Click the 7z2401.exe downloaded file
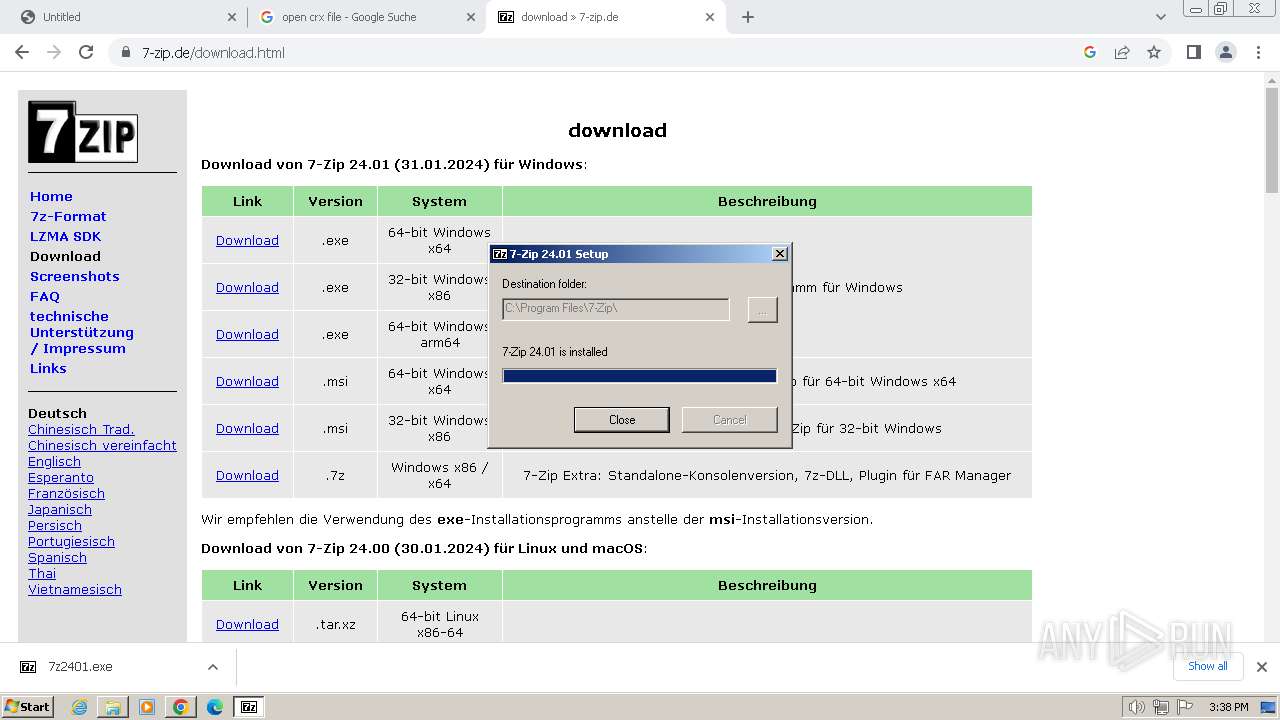1280x720 pixels. [x=80, y=667]
